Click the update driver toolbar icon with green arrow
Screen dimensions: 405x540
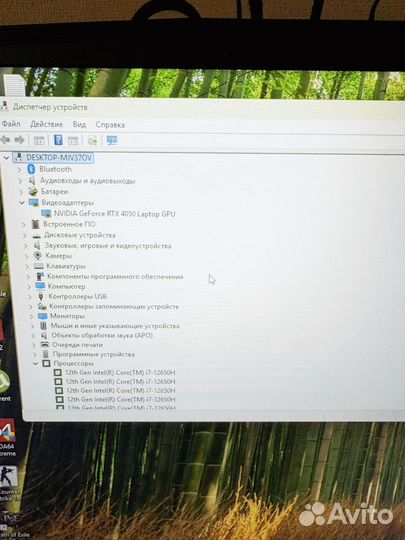tap(92, 141)
